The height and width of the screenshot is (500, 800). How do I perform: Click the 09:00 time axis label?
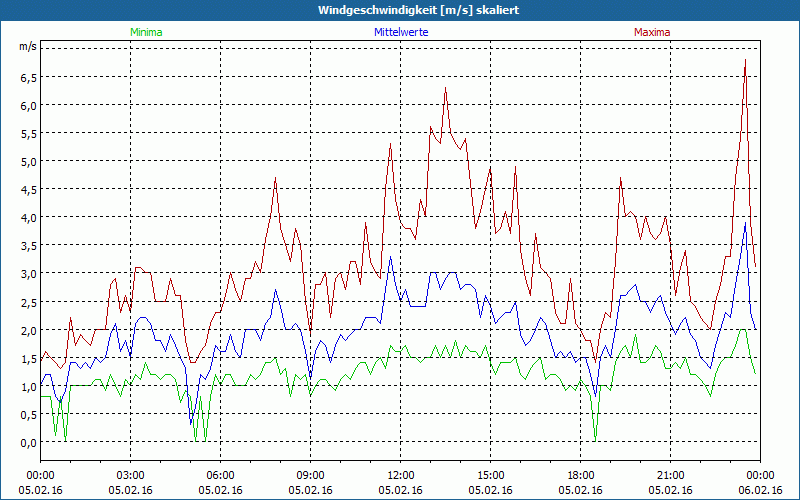(310, 476)
